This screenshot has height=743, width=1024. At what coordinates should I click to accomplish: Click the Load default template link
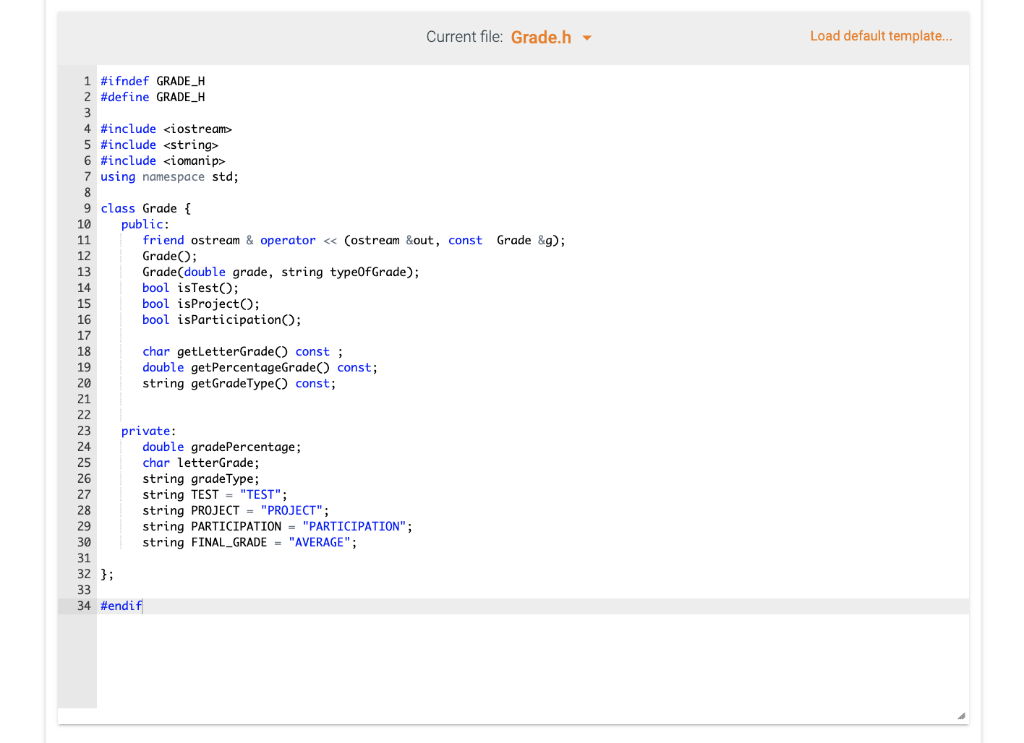(x=881, y=35)
